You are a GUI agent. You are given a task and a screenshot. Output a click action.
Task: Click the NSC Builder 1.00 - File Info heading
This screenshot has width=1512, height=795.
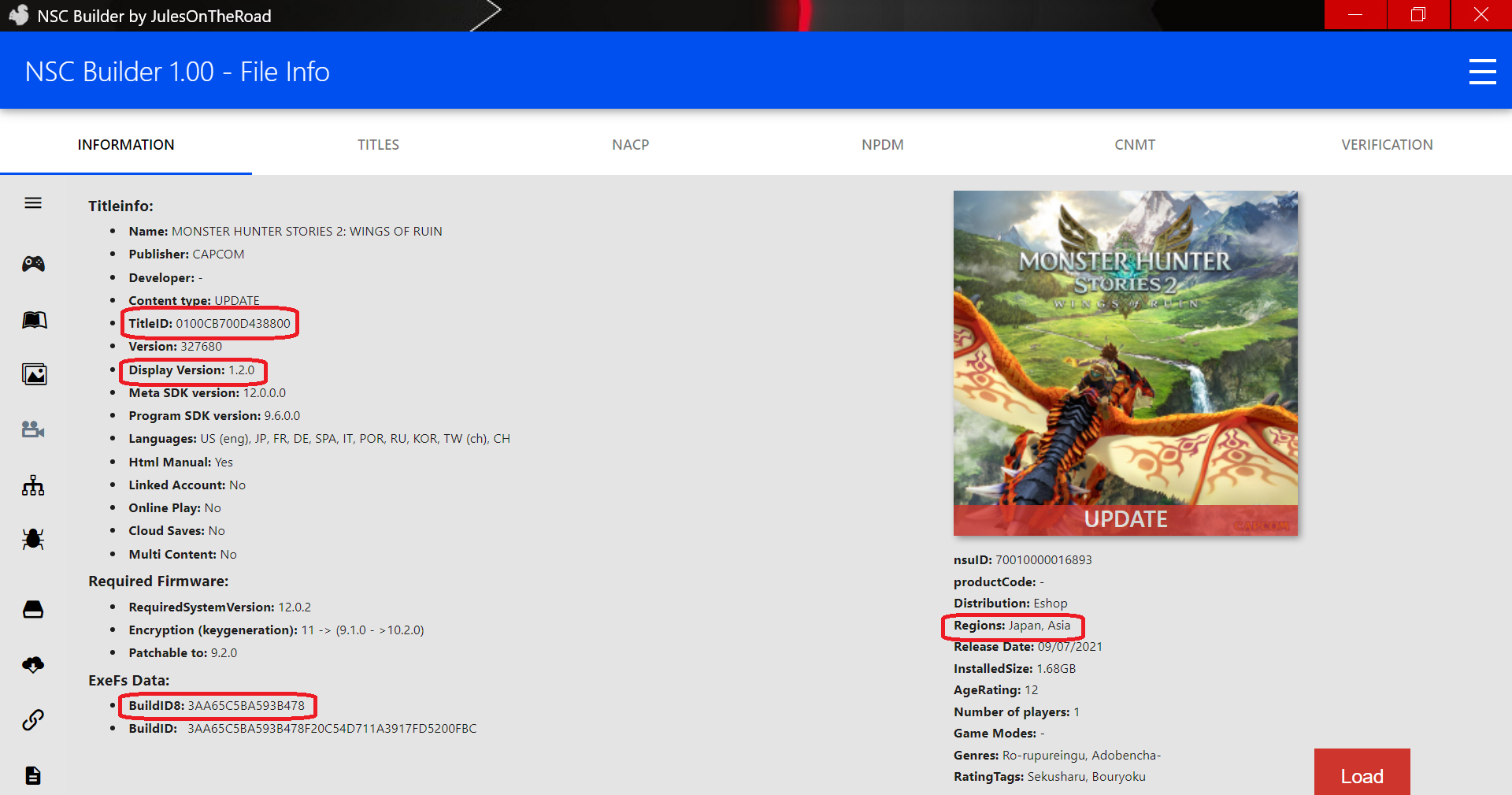tap(177, 72)
